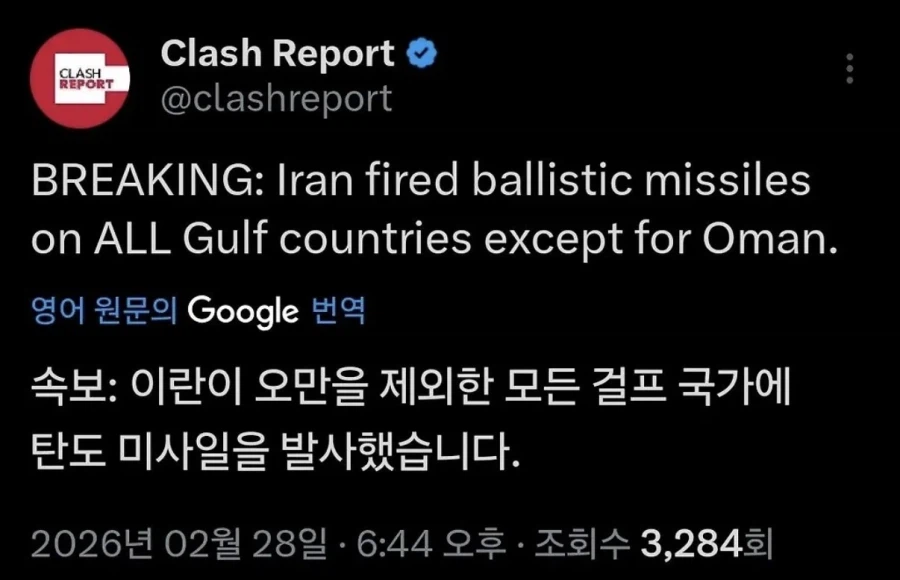900x580 pixels.
Task: Open the Clash Report display name
Action: pyautogui.click(x=278, y=55)
